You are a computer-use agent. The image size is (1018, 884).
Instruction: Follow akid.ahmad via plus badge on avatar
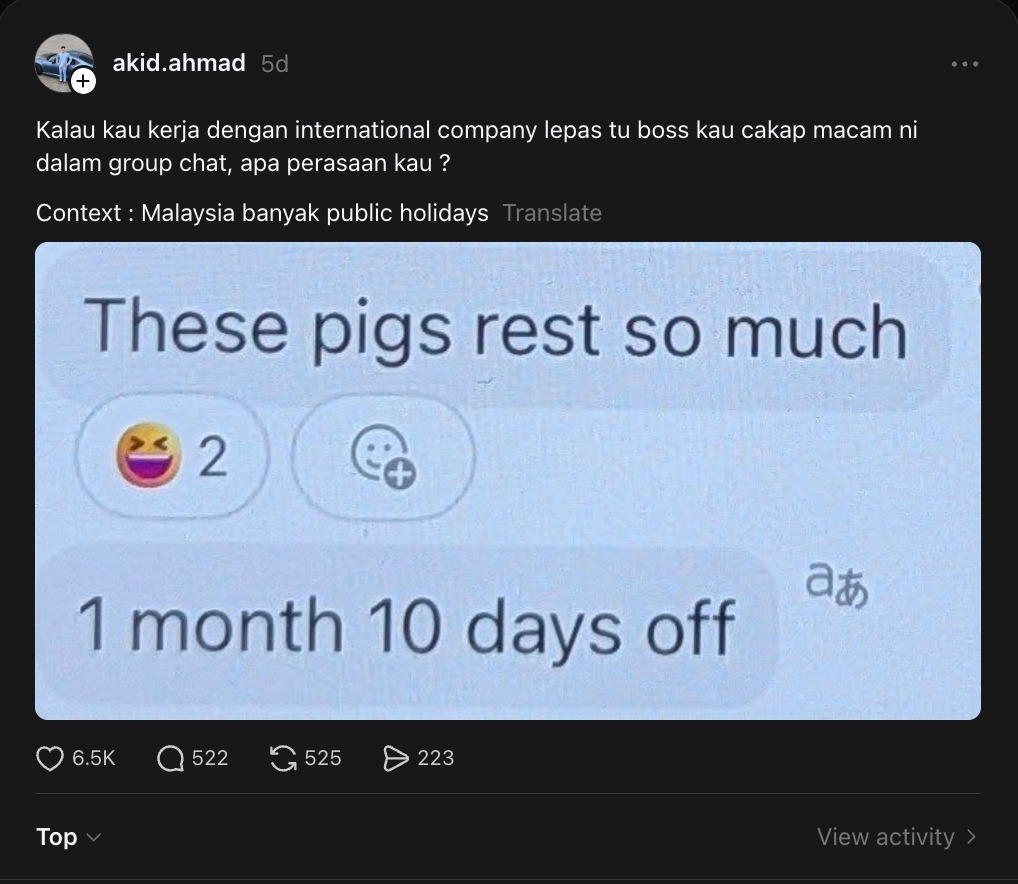tap(84, 83)
